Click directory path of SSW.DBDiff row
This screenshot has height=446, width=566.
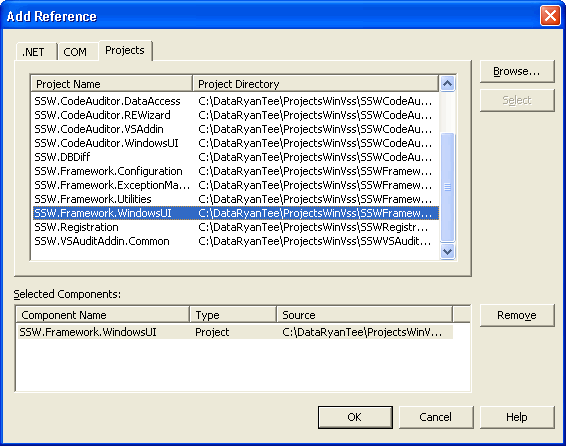pos(315,157)
